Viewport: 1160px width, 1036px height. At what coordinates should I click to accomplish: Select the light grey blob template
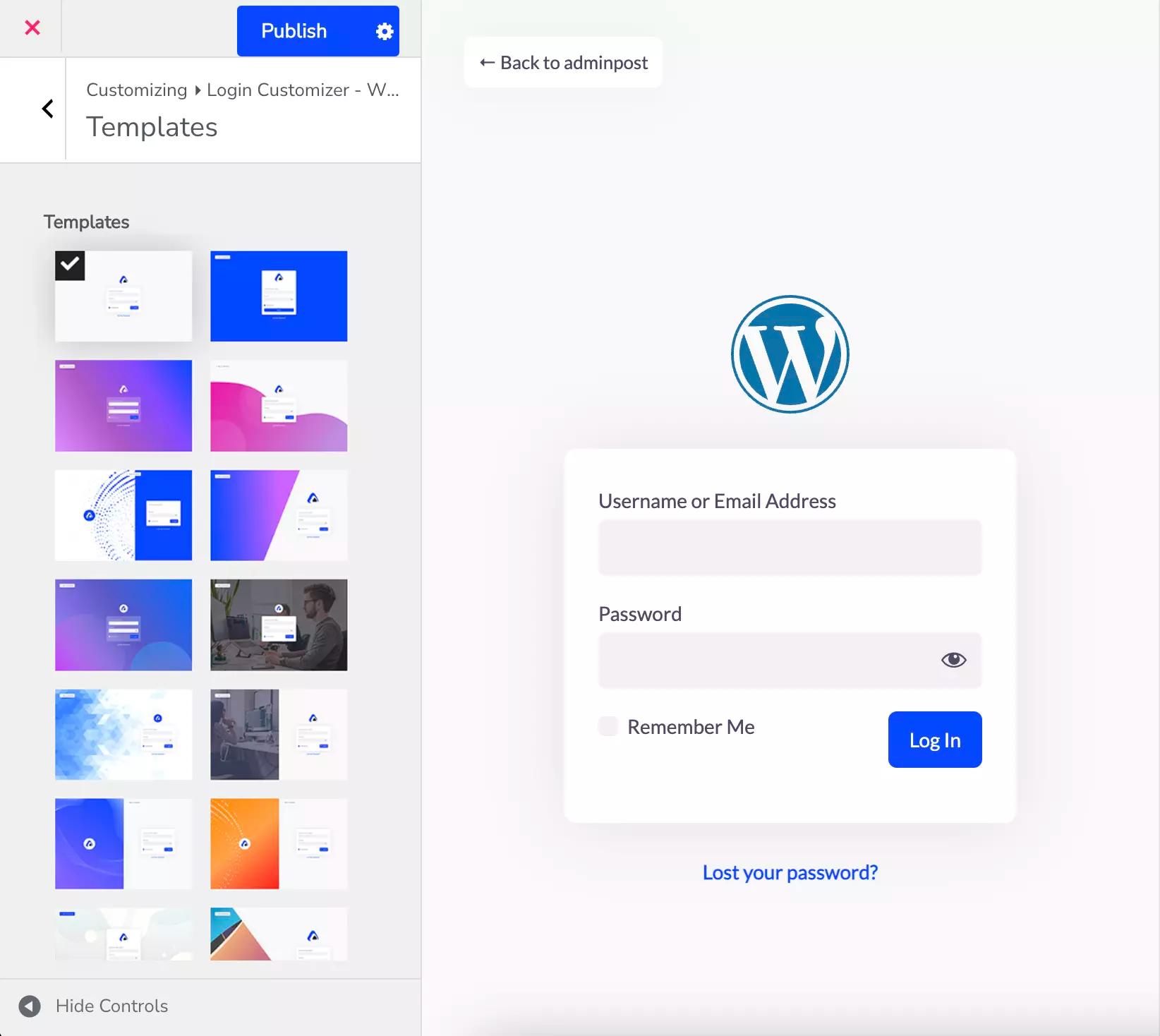pos(123,934)
